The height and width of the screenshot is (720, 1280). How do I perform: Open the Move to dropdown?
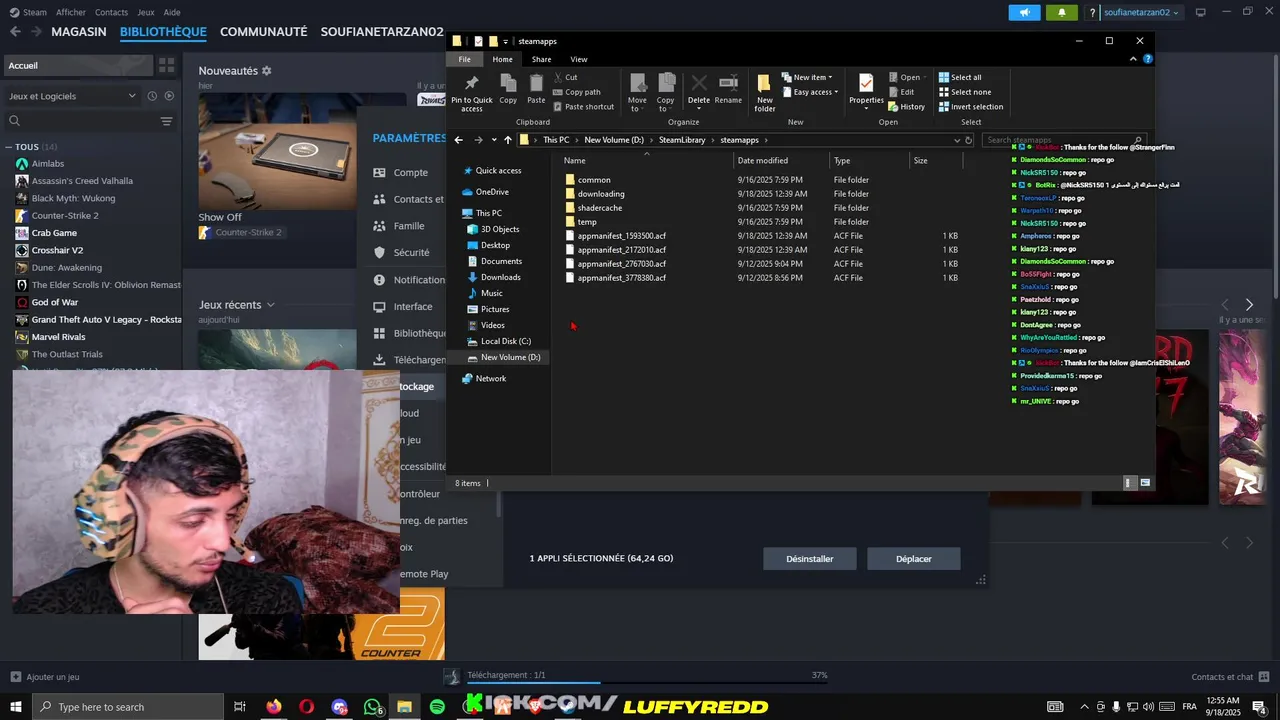click(x=637, y=92)
